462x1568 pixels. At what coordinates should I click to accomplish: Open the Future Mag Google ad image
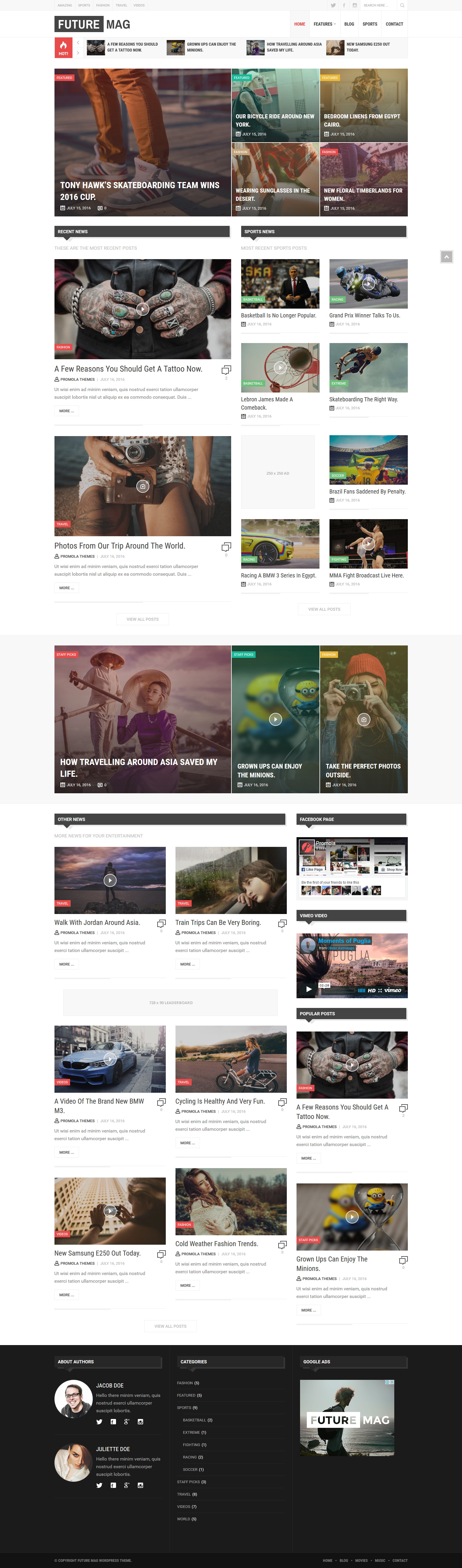click(347, 1418)
